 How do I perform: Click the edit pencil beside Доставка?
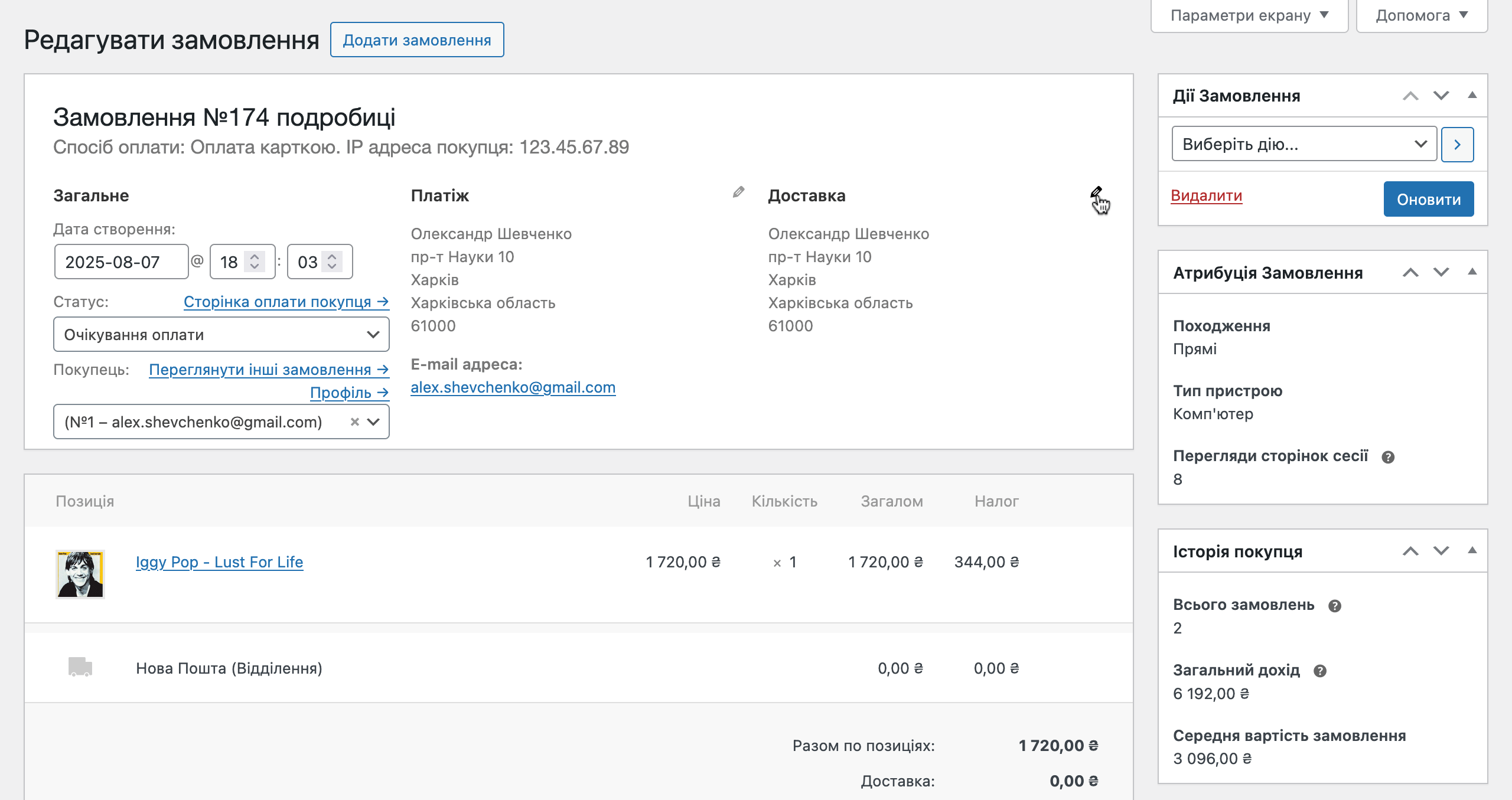point(1096,192)
